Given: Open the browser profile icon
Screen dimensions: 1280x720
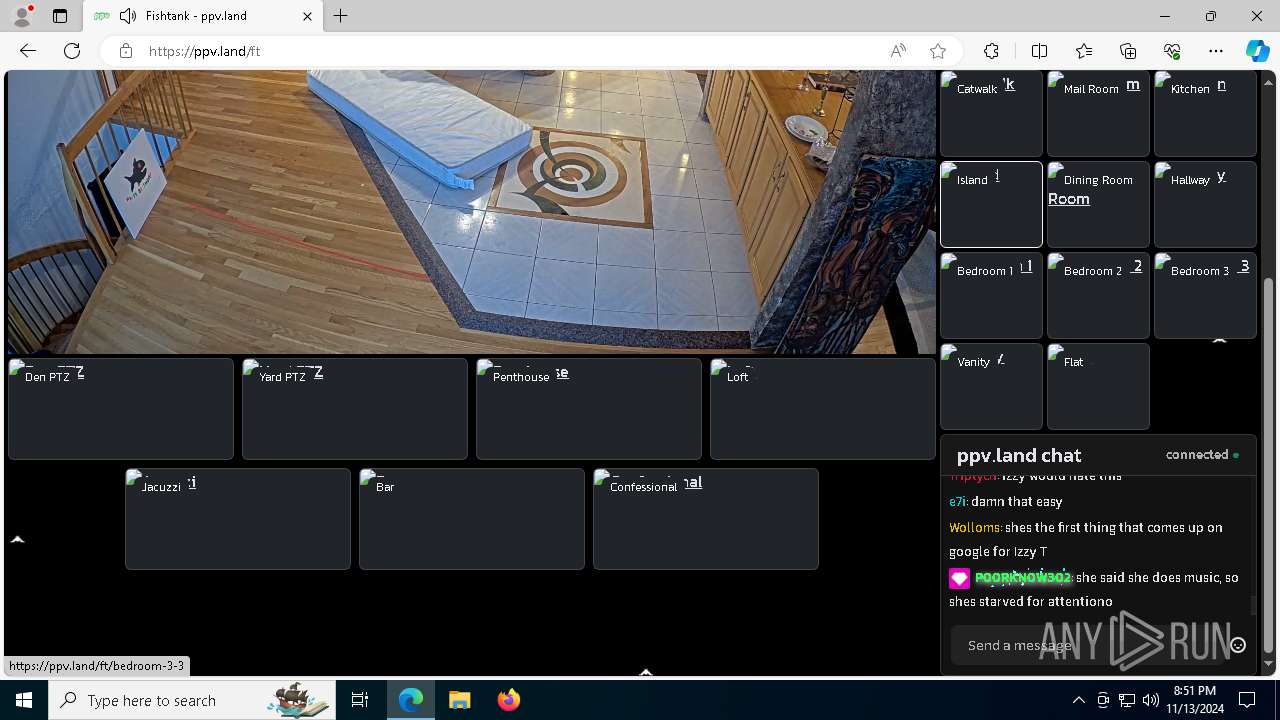Looking at the screenshot, I should [x=21, y=16].
